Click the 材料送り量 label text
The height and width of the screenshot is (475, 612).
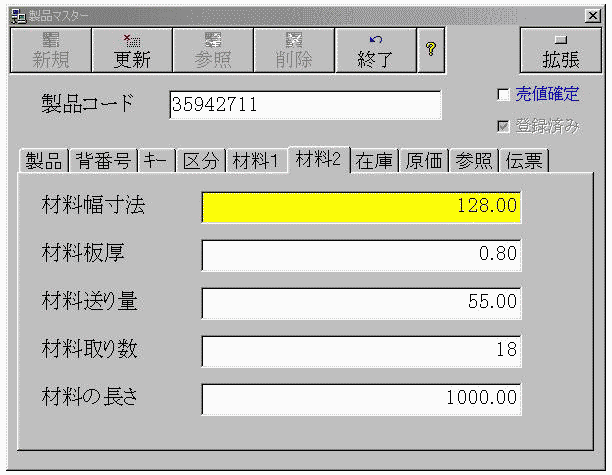[x=89, y=301]
